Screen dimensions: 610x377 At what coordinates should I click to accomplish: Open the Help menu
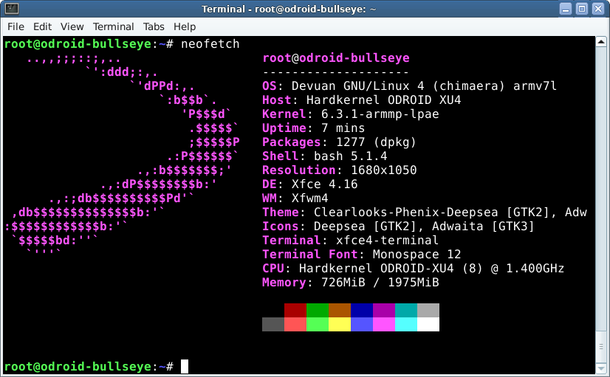(x=184, y=26)
